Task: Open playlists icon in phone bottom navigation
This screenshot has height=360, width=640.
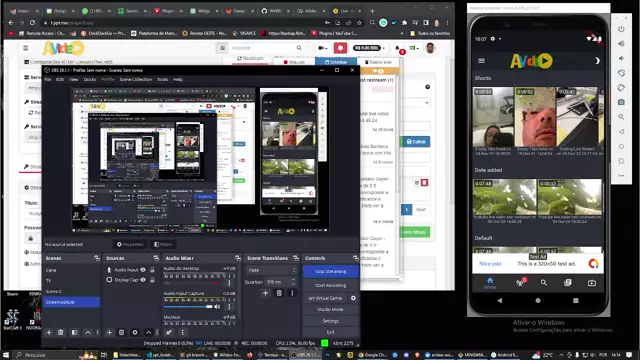Action: click(568, 282)
